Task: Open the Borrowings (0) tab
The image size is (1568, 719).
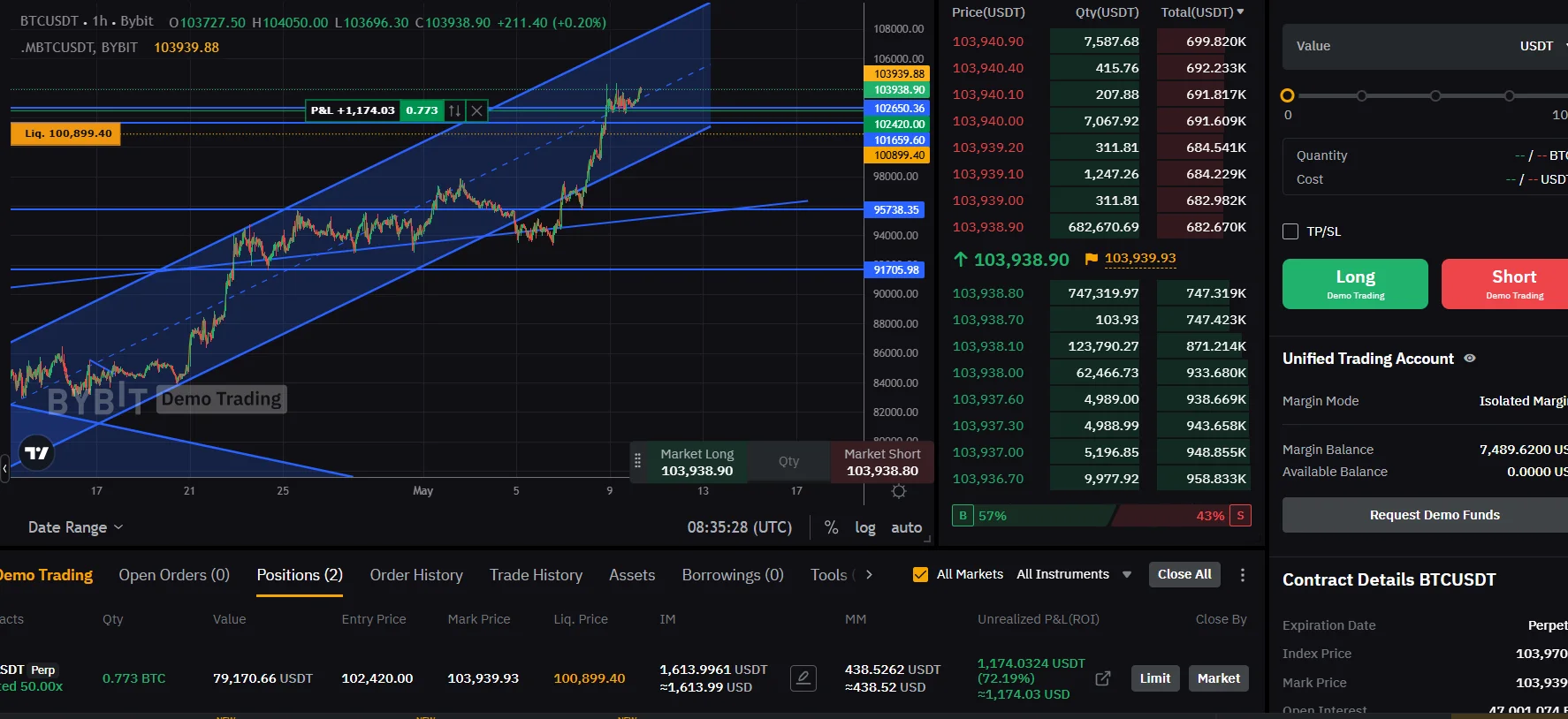Action: pos(733,575)
